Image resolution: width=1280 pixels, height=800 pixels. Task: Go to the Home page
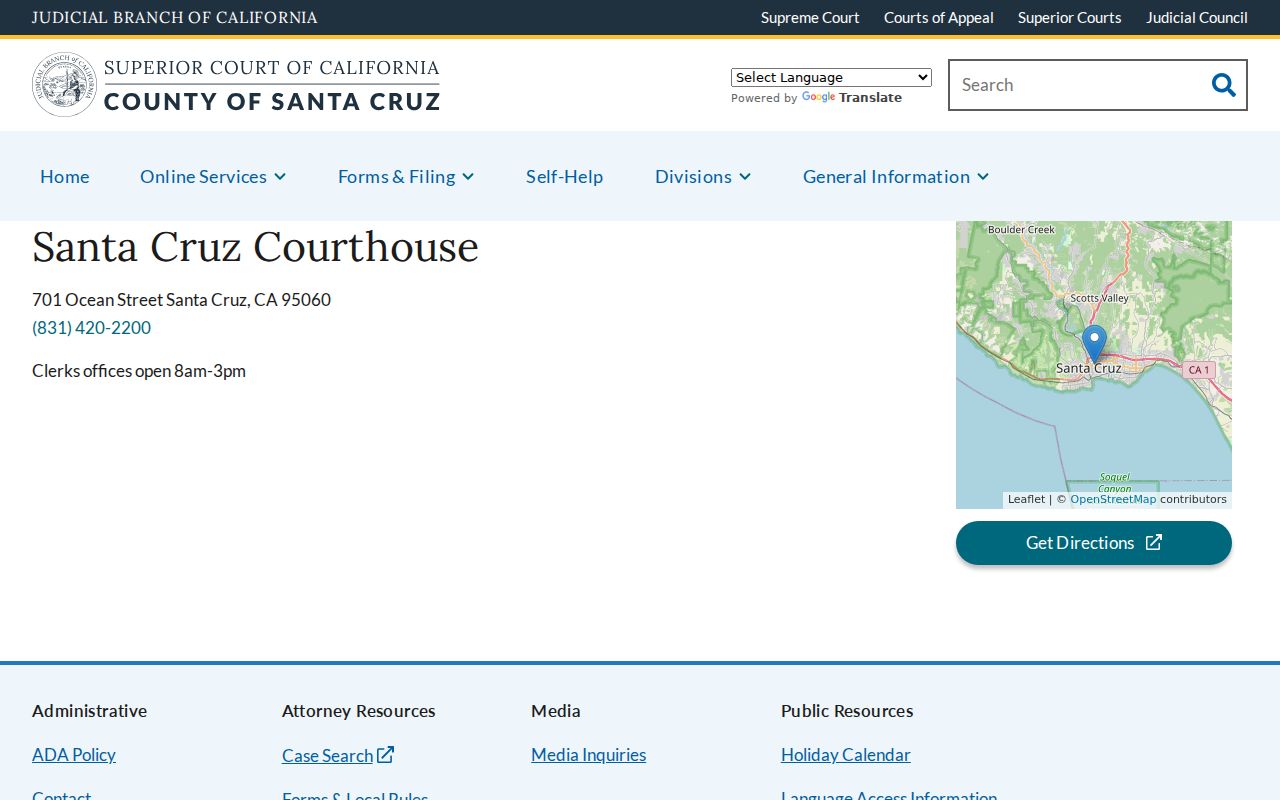(x=65, y=176)
